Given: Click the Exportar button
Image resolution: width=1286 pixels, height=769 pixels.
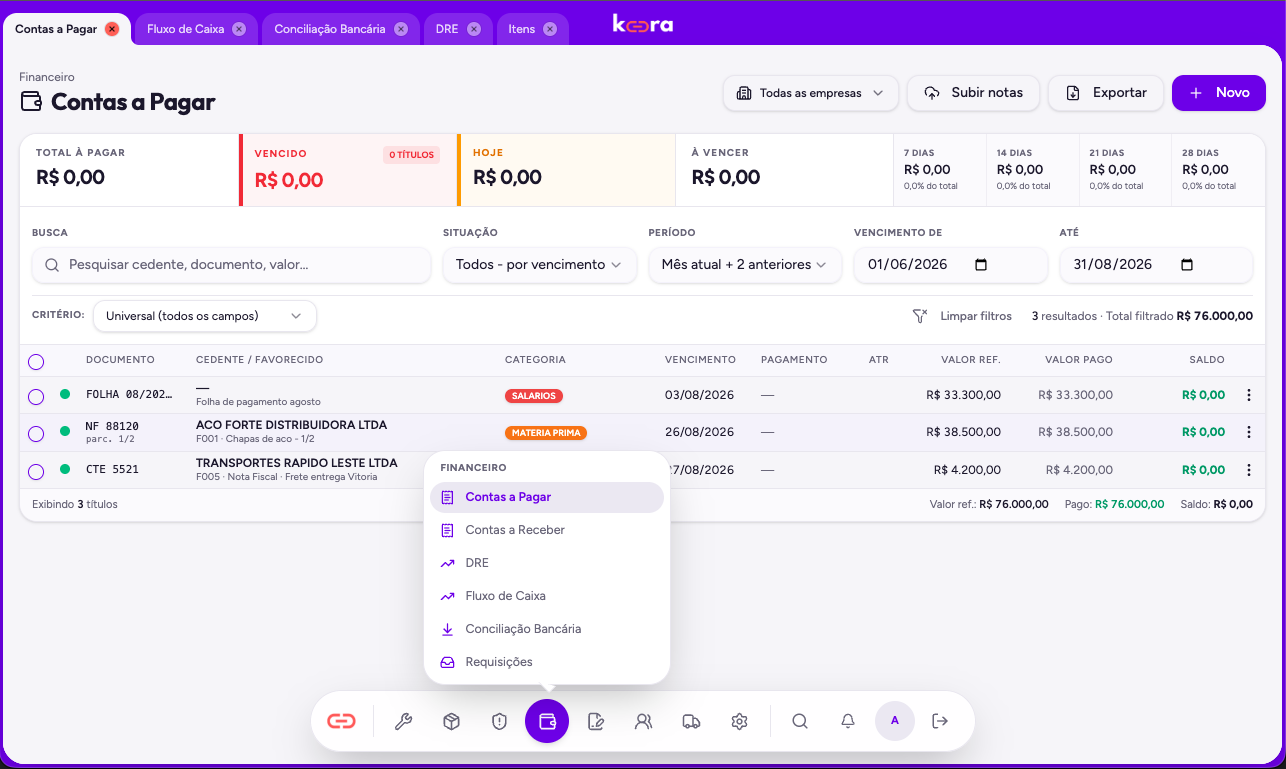Looking at the screenshot, I should coord(1106,93).
